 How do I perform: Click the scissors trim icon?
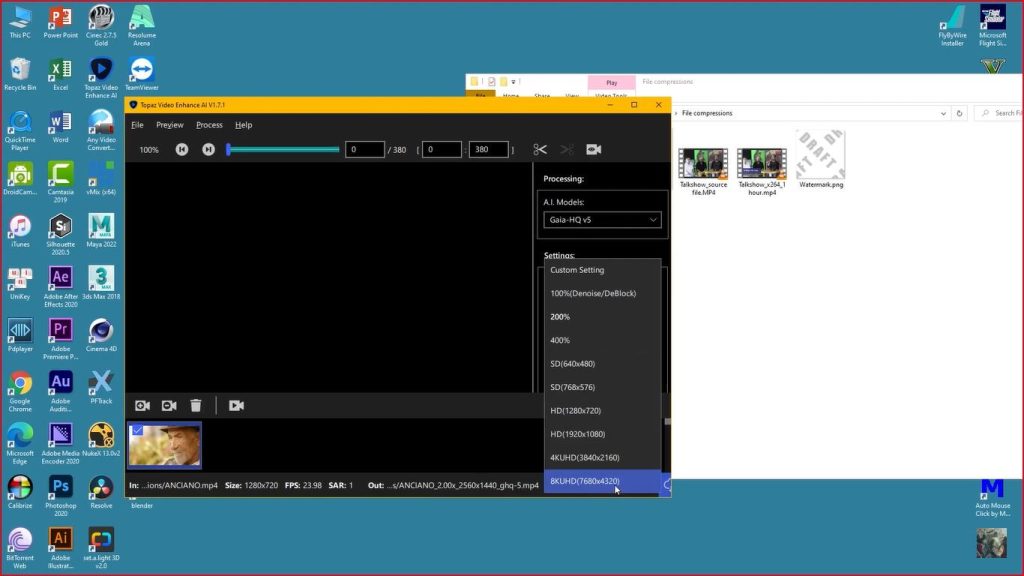coord(540,150)
